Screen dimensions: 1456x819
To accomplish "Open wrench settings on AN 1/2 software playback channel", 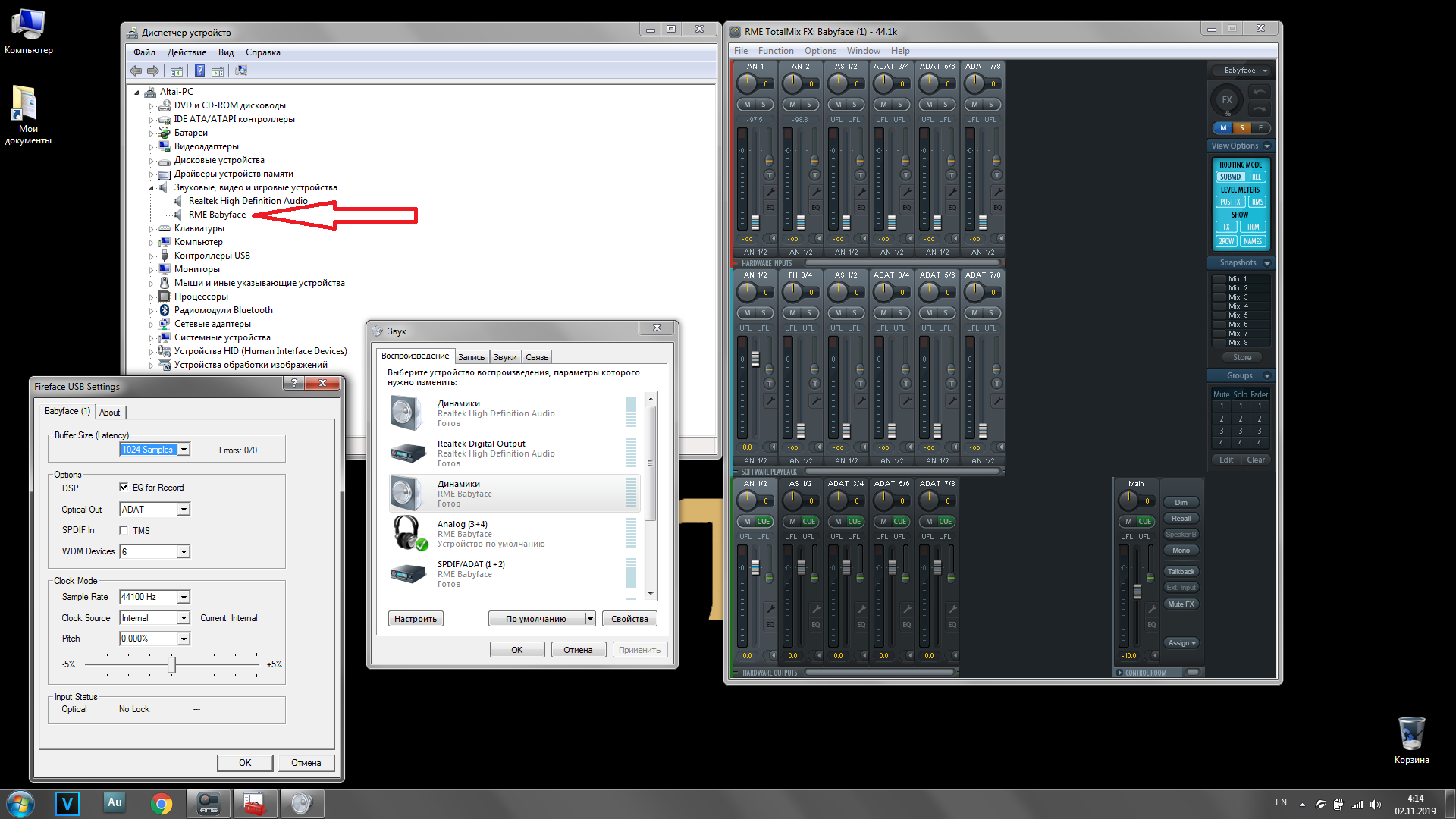I will [x=770, y=400].
